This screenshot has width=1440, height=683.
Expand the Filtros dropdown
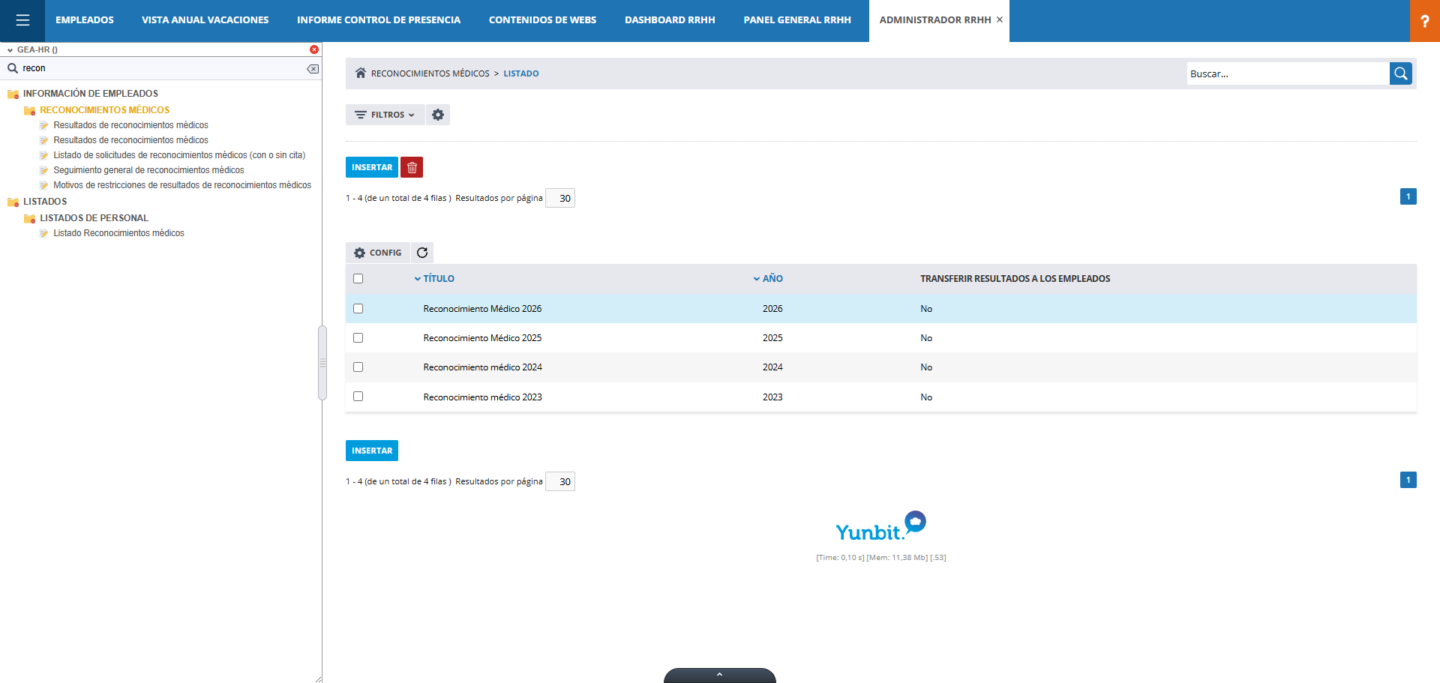click(x=385, y=115)
